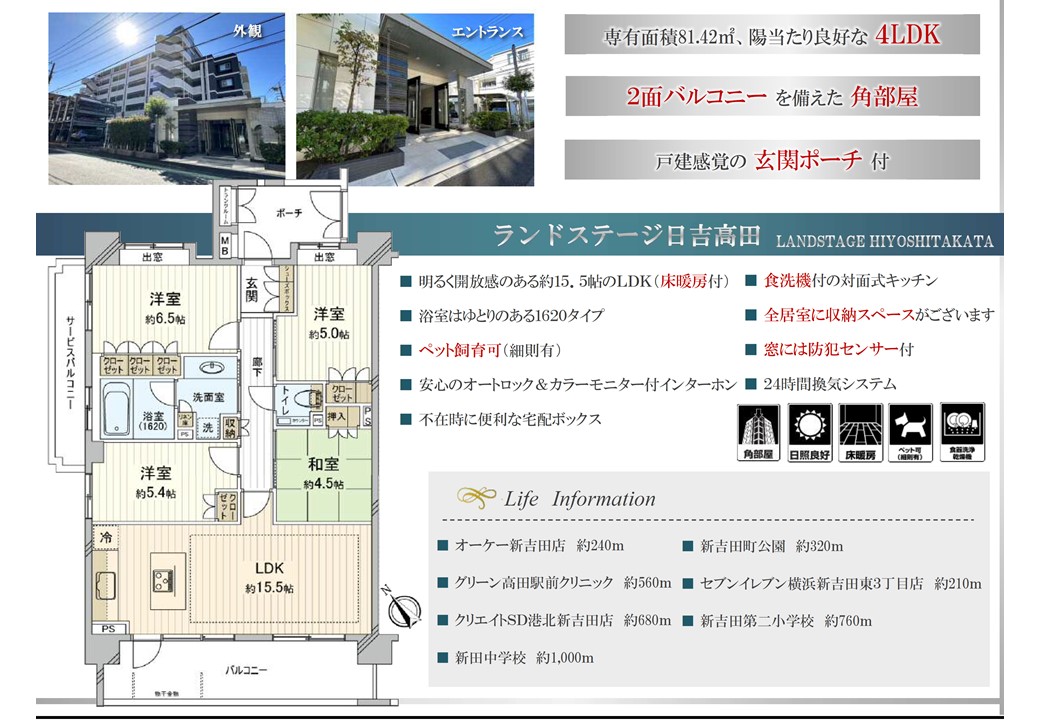Click the 日照良好 sun icon
This screenshot has width=1040, height=720.
pos(808,427)
